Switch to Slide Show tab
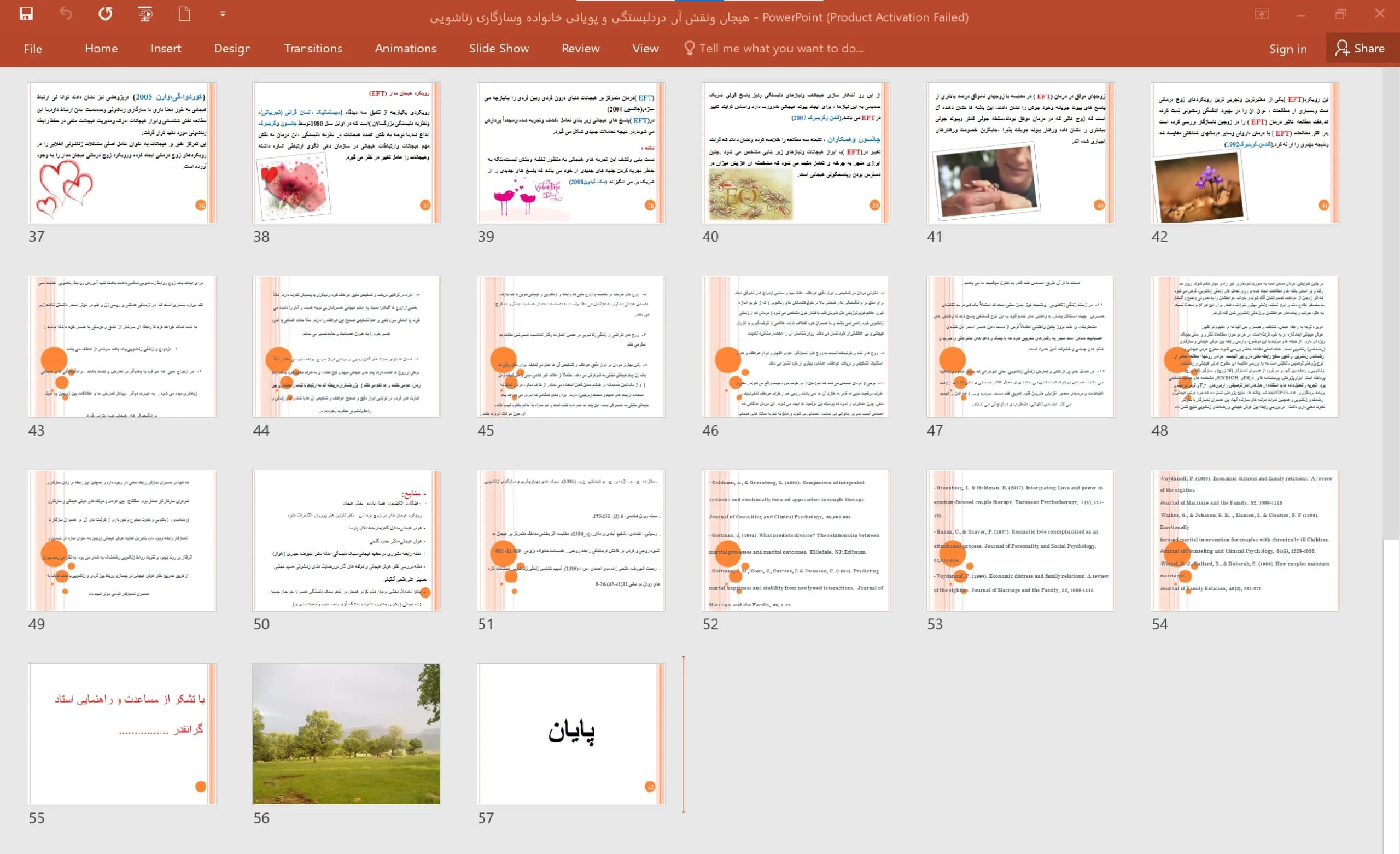 (499, 49)
